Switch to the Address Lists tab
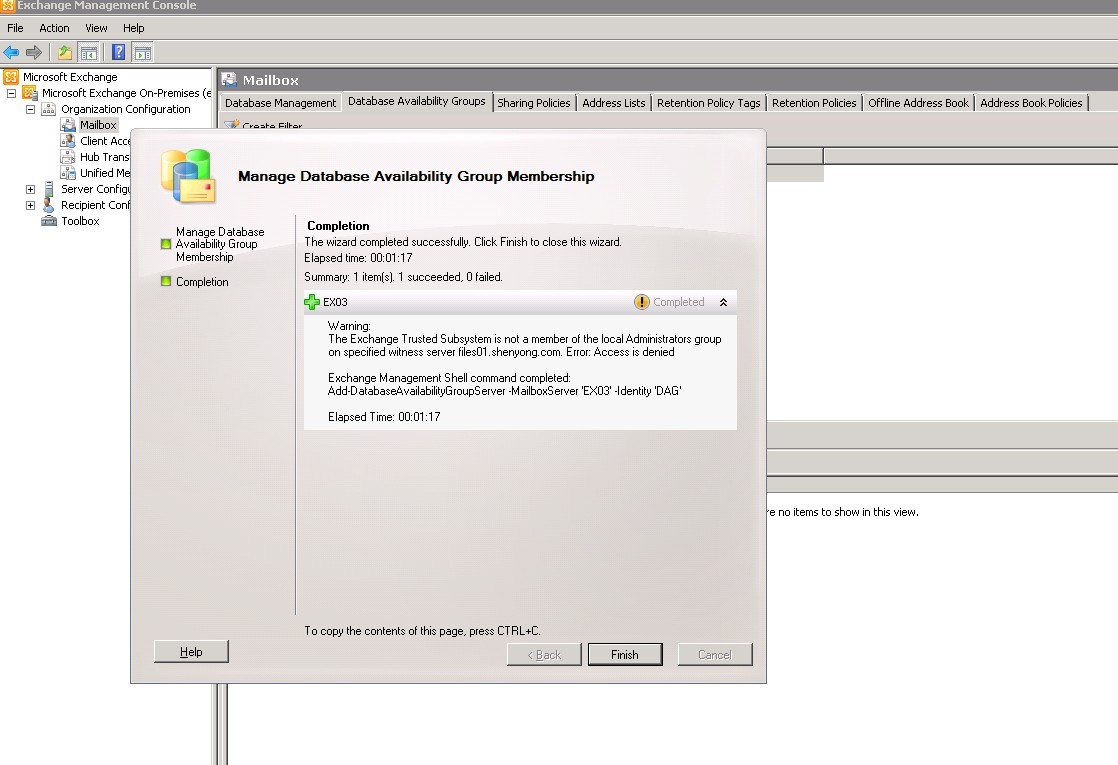Screen dimensions: 1118x765 tap(613, 103)
